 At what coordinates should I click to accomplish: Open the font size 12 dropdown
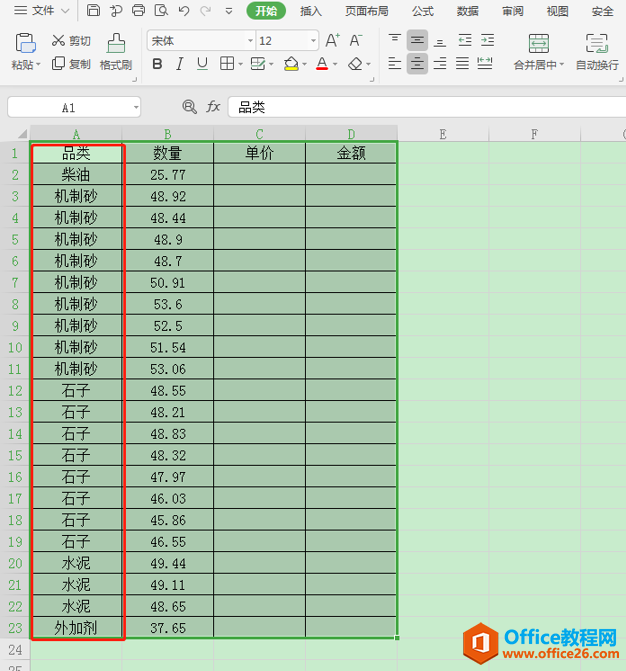tap(313, 41)
